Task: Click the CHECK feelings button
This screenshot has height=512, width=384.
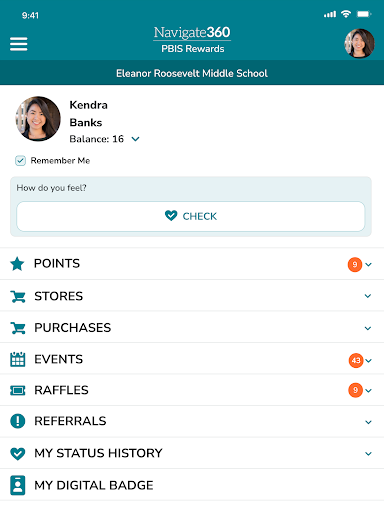Action: tap(191, 216)
